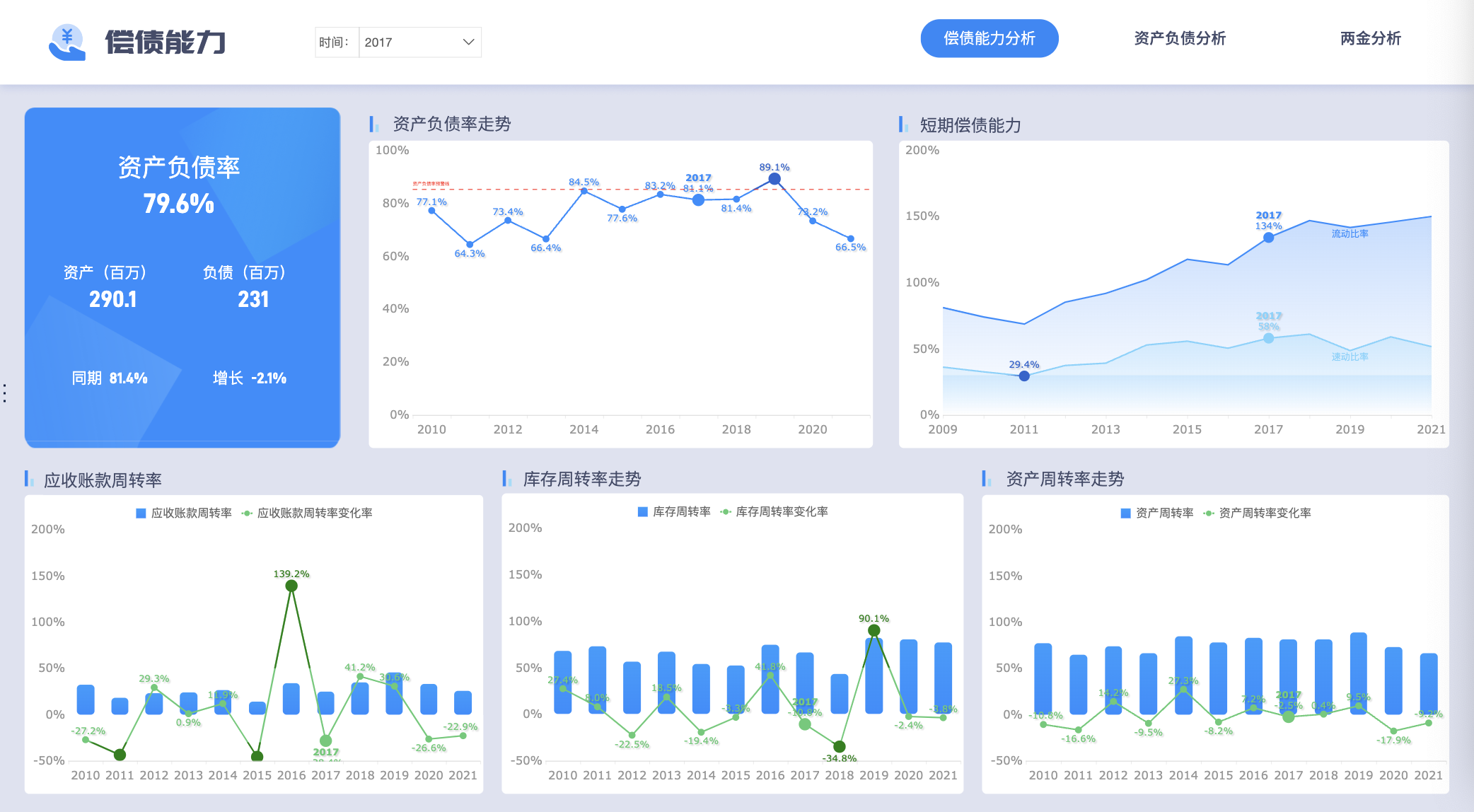Click the -16.6% point in asset turnover chart

(x=1078, y=729)
